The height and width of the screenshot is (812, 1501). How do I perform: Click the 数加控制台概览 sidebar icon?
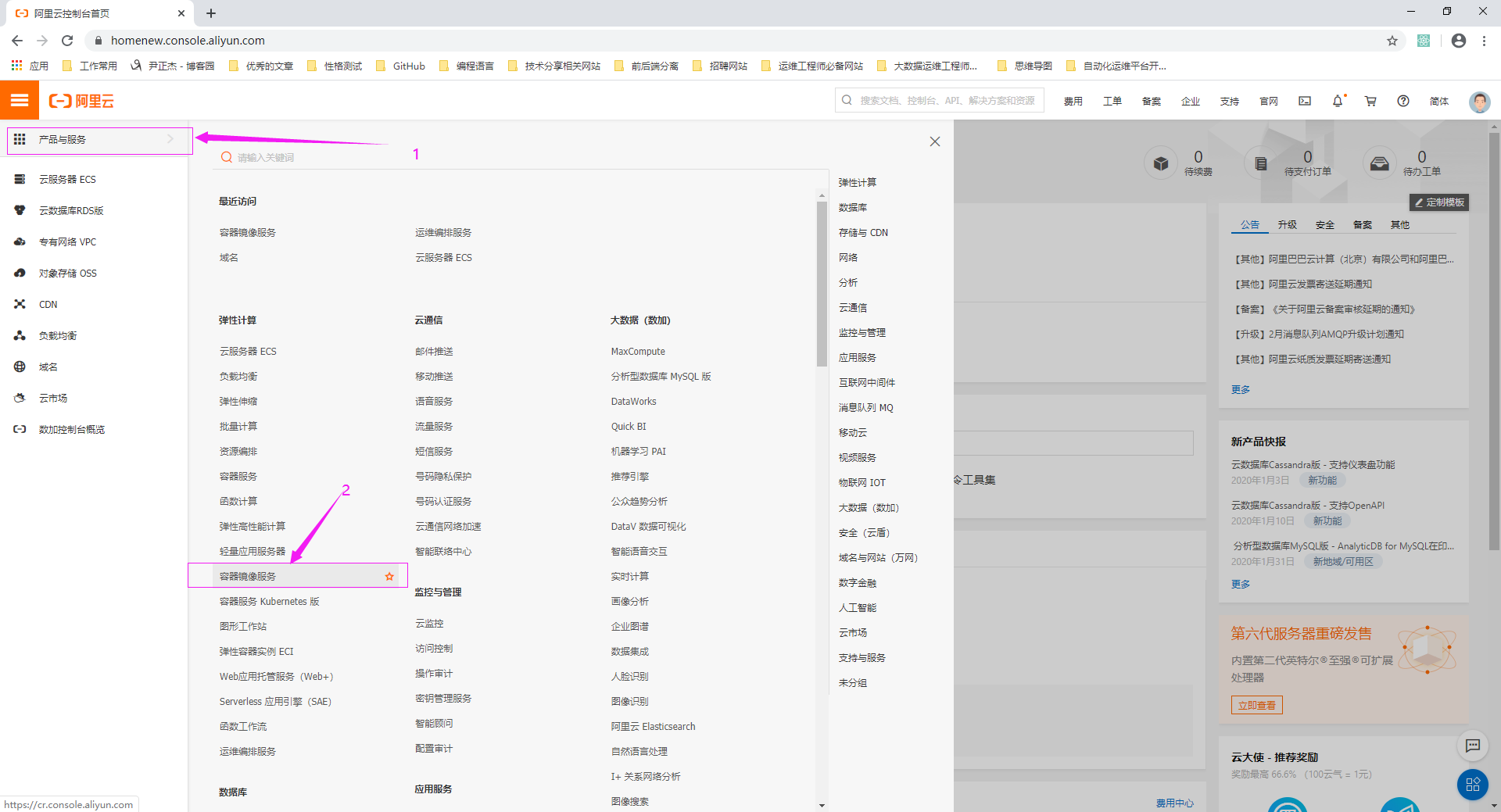pos(20,429)
